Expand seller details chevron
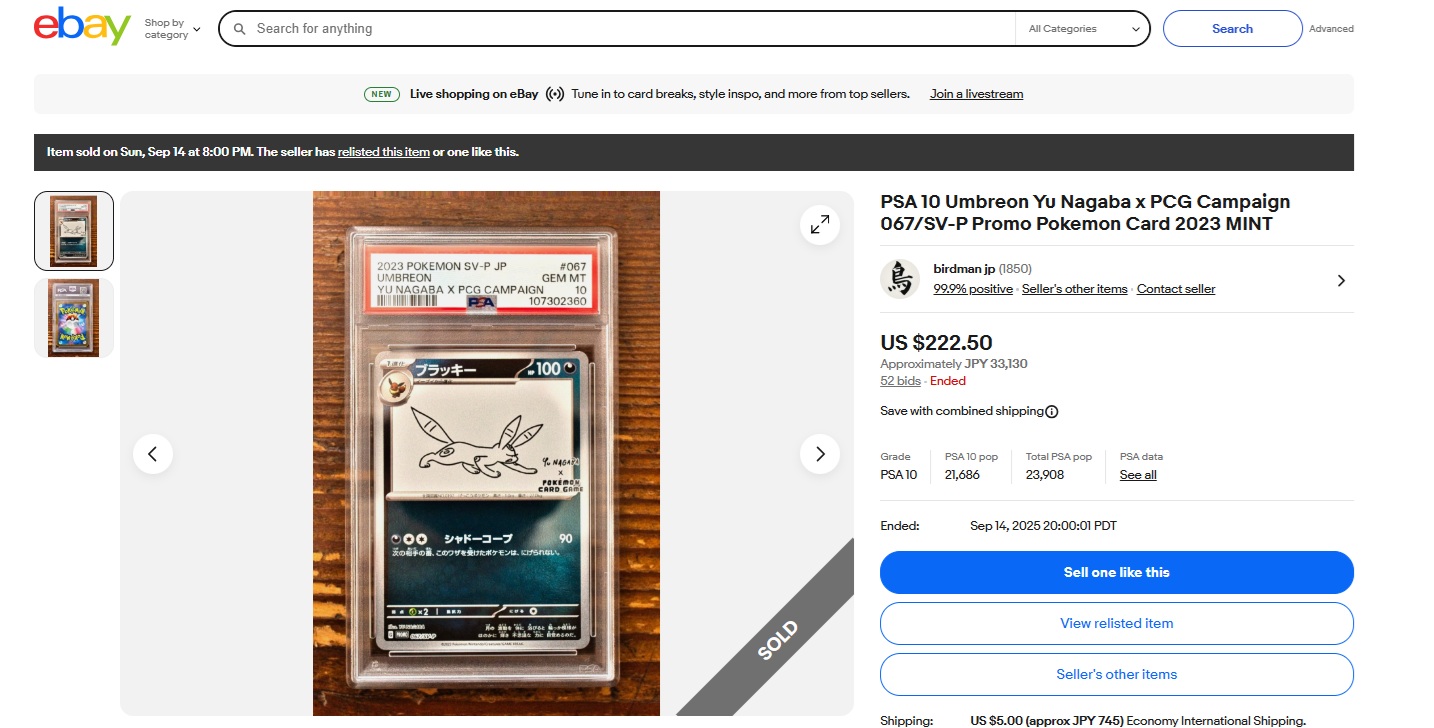1434x728 pixels. click(x=1341, y=281)
